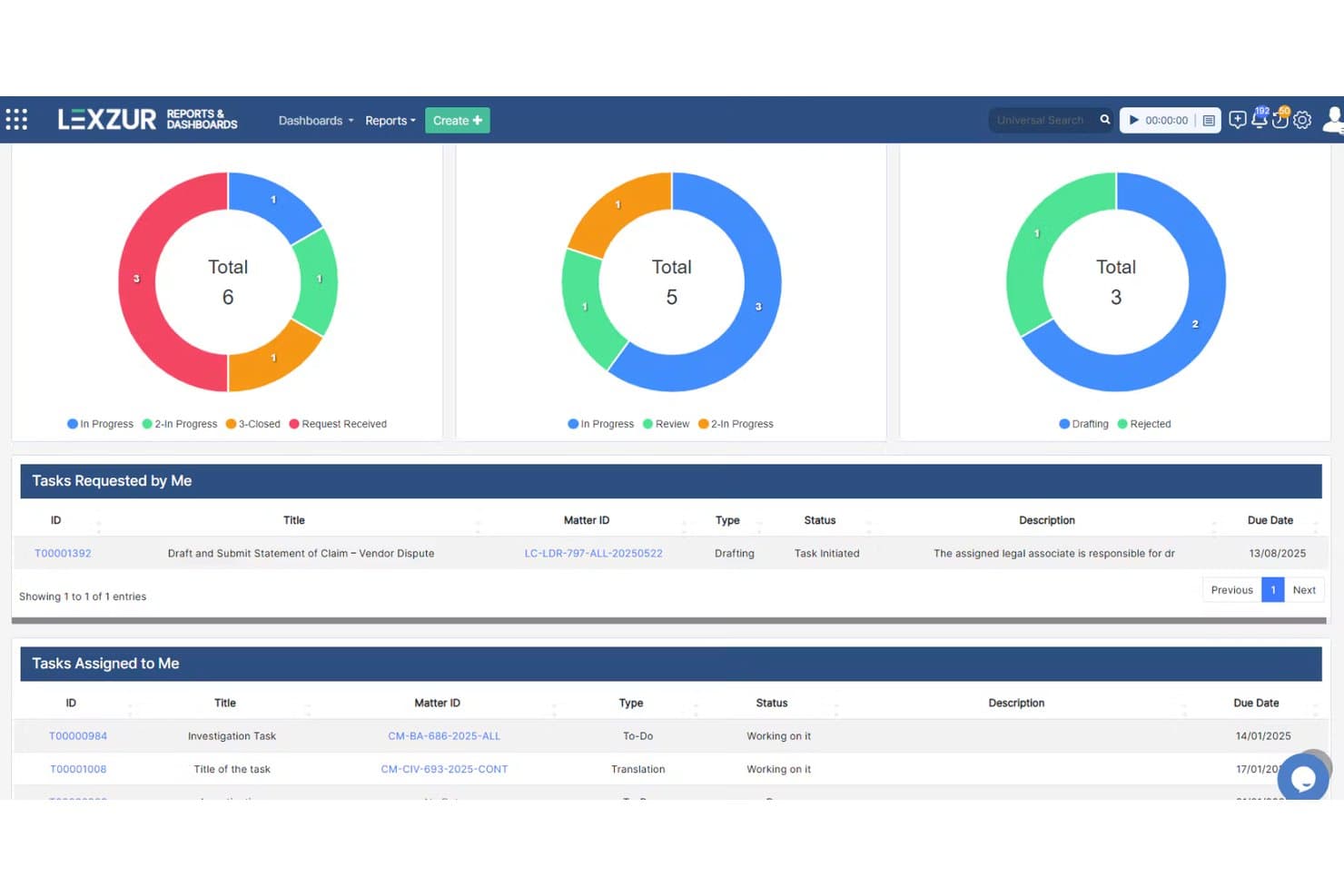Open the apps grid launcher icon
Screen dimensions: 1344x896
coord(16,120)
